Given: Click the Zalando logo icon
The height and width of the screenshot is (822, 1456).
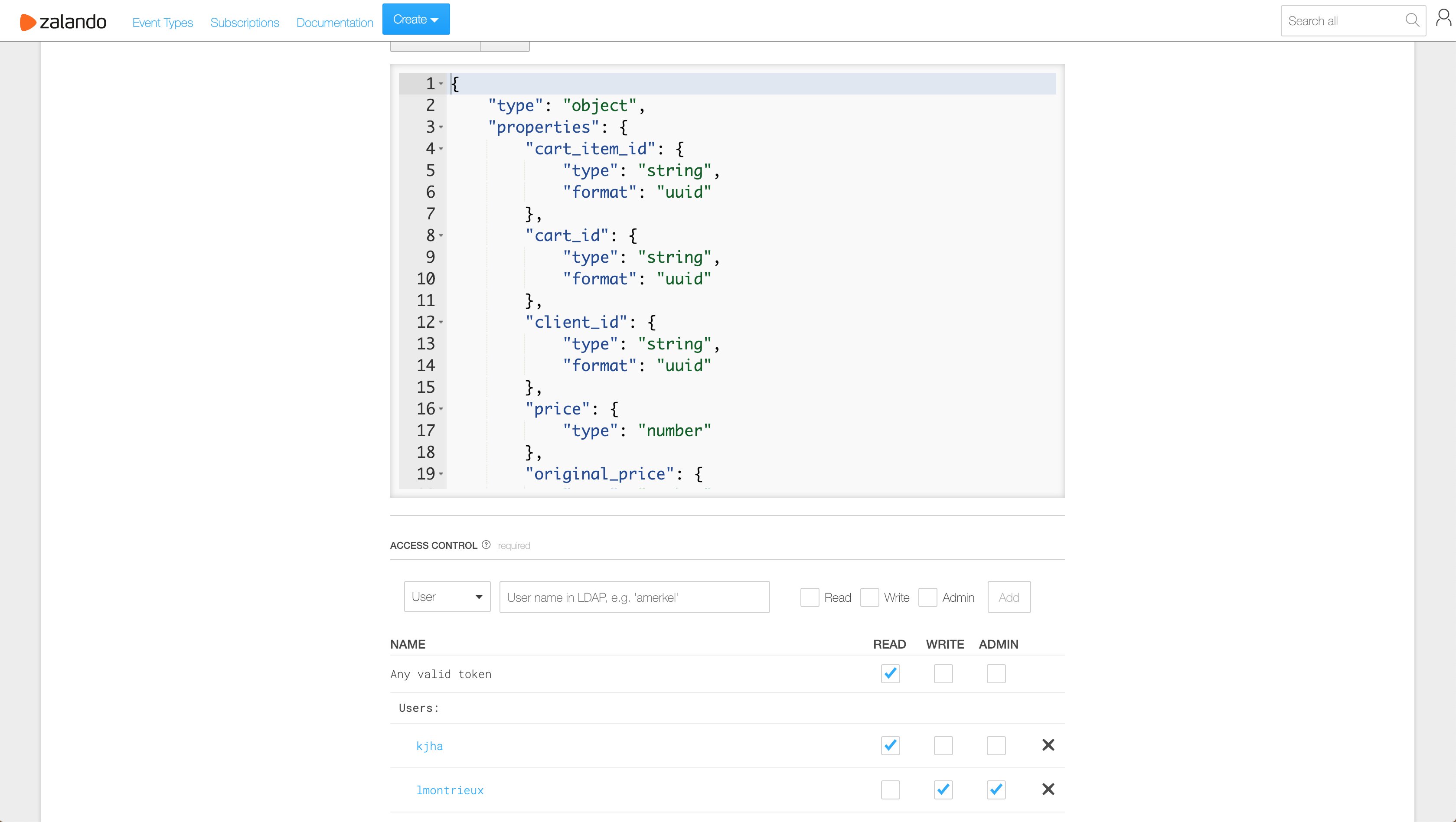Looking at the screenshot, I should pyautogui.click(x=27, y=22).
